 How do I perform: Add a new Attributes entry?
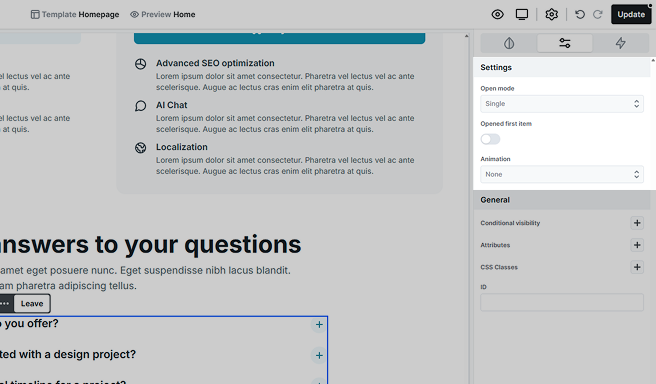pyautogui.click(x=637, y=245)
